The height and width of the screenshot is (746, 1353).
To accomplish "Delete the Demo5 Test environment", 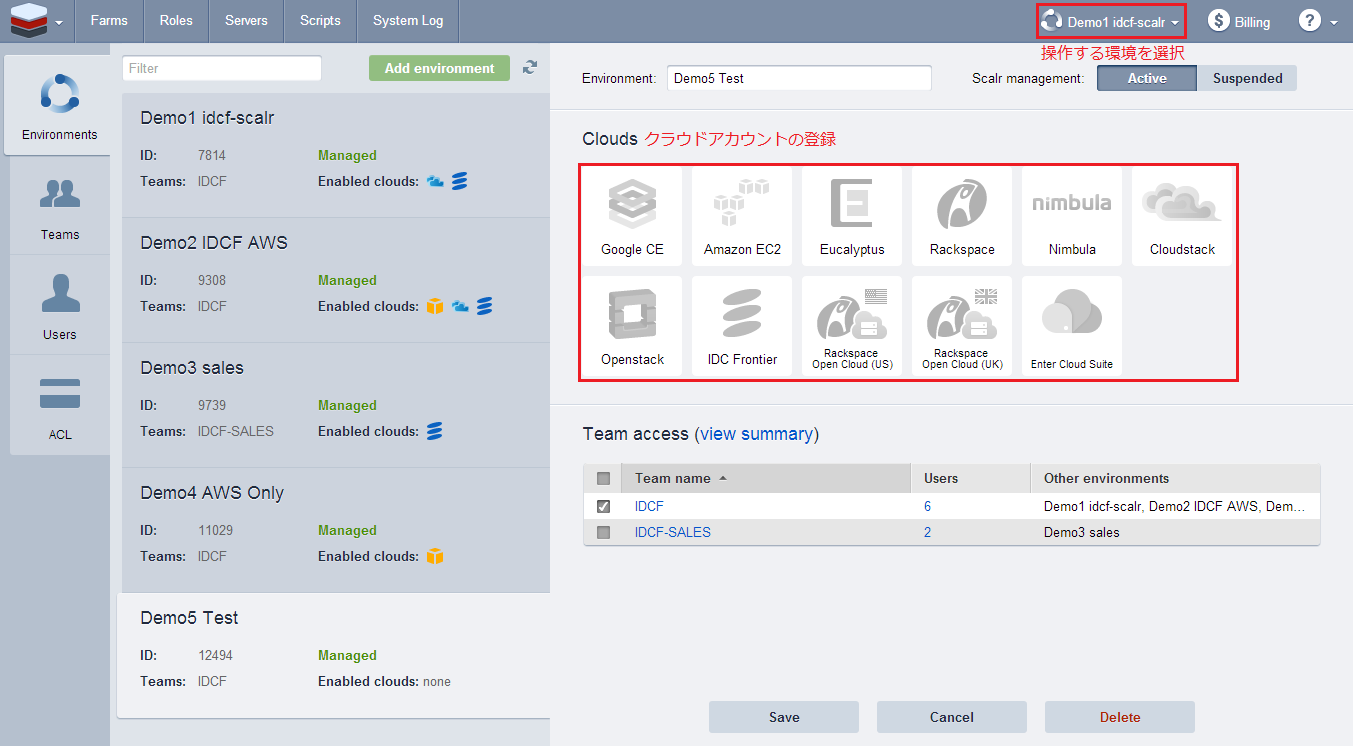I will 1120,717.
